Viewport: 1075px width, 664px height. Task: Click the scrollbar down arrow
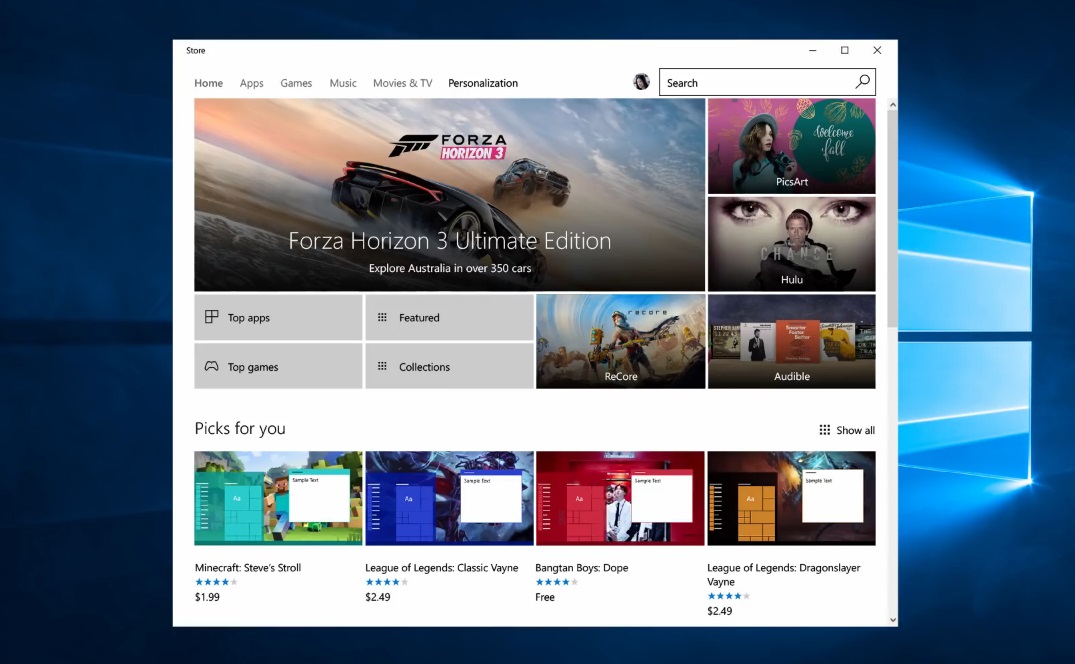(x=892, y=619)
